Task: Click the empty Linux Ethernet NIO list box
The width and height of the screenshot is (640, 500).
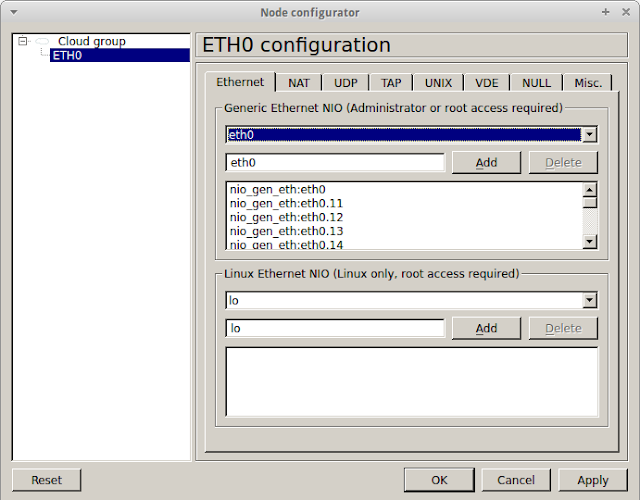Action: (x=412, y=382)
